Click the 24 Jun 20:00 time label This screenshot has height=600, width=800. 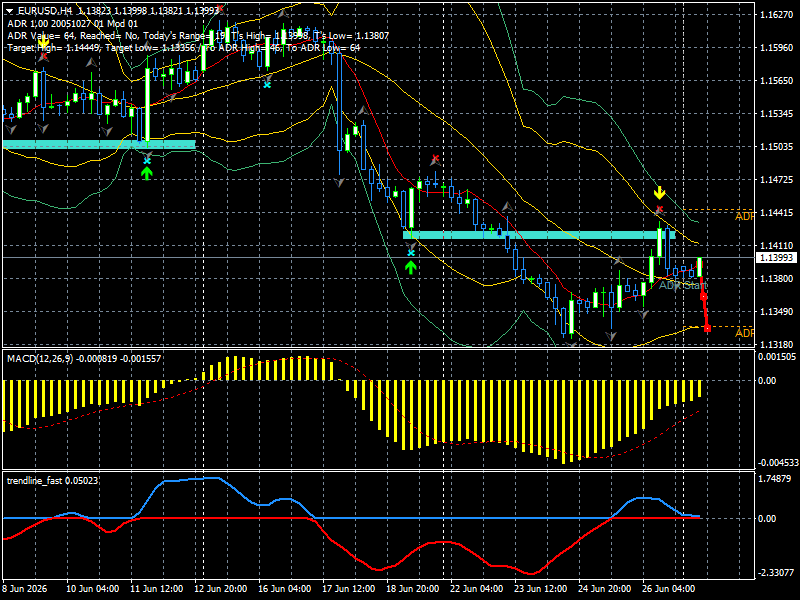605,589
